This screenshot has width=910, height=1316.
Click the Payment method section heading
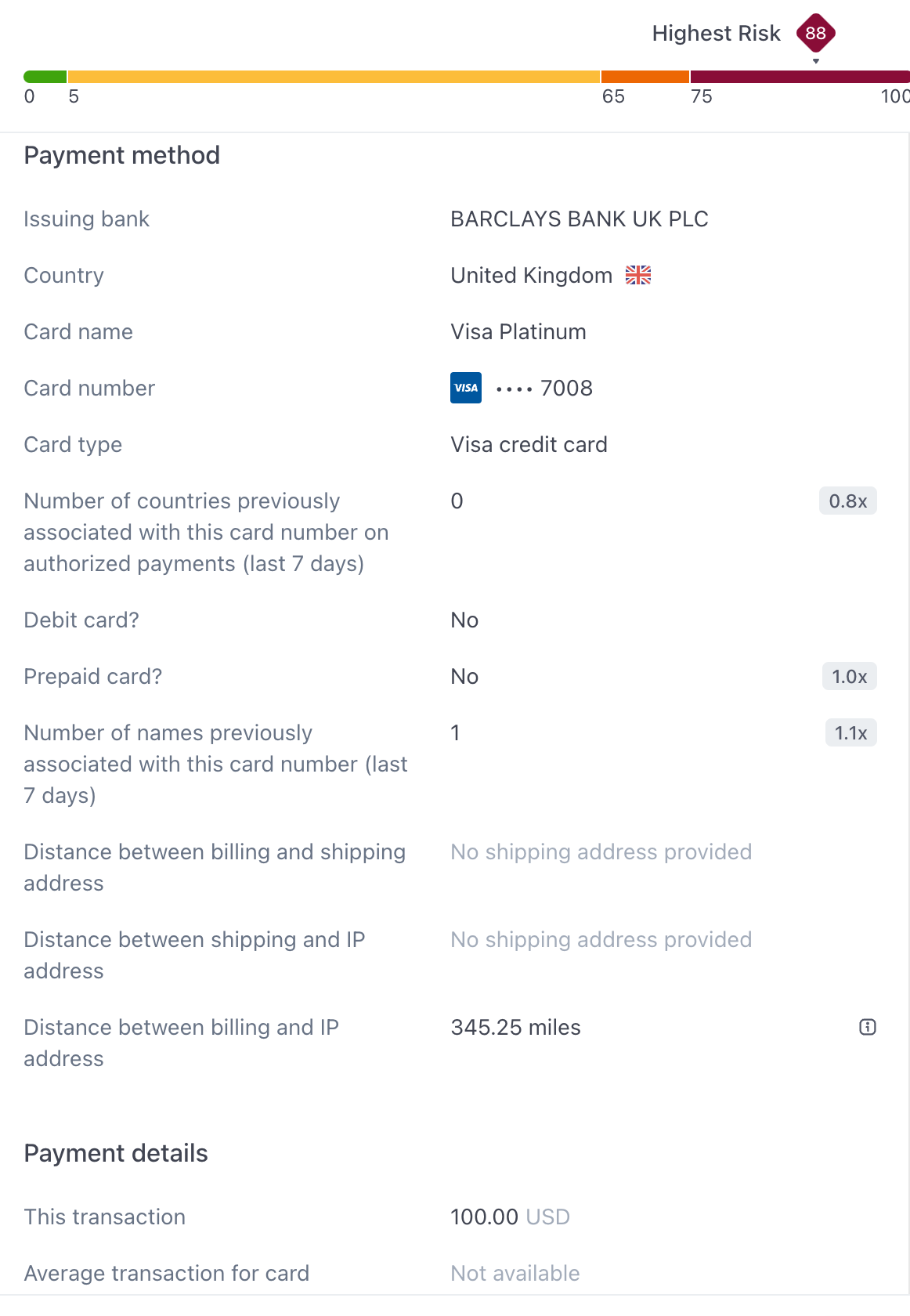point(122,155)
